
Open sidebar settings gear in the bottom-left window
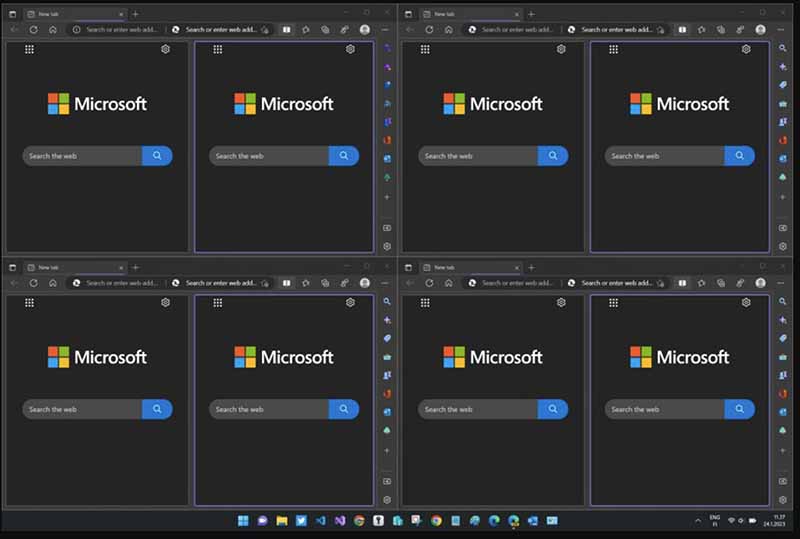387,500
